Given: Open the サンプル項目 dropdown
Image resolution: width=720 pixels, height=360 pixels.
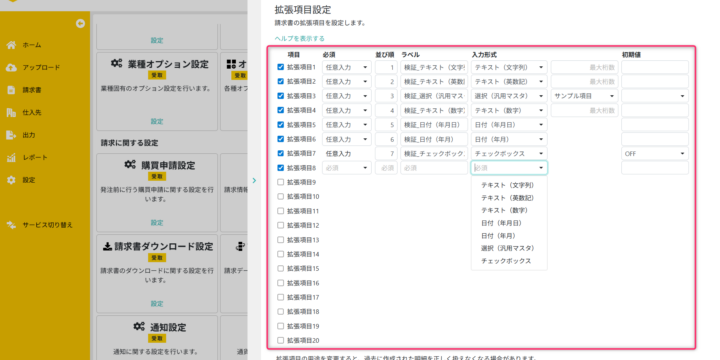Looking at the screenshot, I should pyautogui.click(x=585, y=96).
